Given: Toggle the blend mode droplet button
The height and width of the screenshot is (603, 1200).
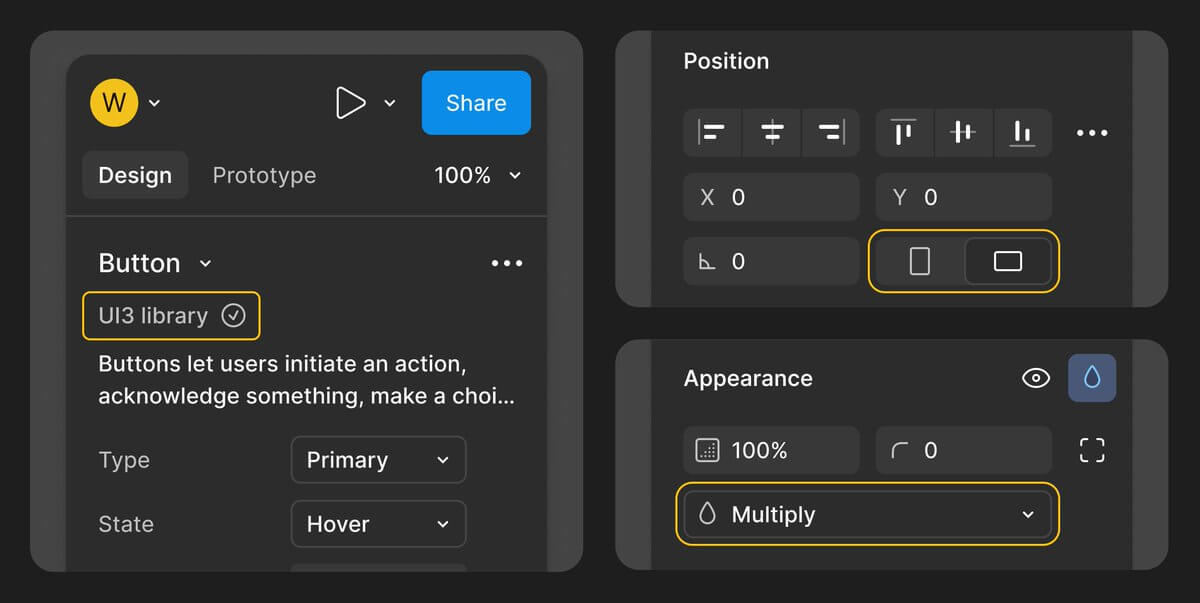Looking at the screenshot, I should pyautogui.click(x=1092, y=378).
